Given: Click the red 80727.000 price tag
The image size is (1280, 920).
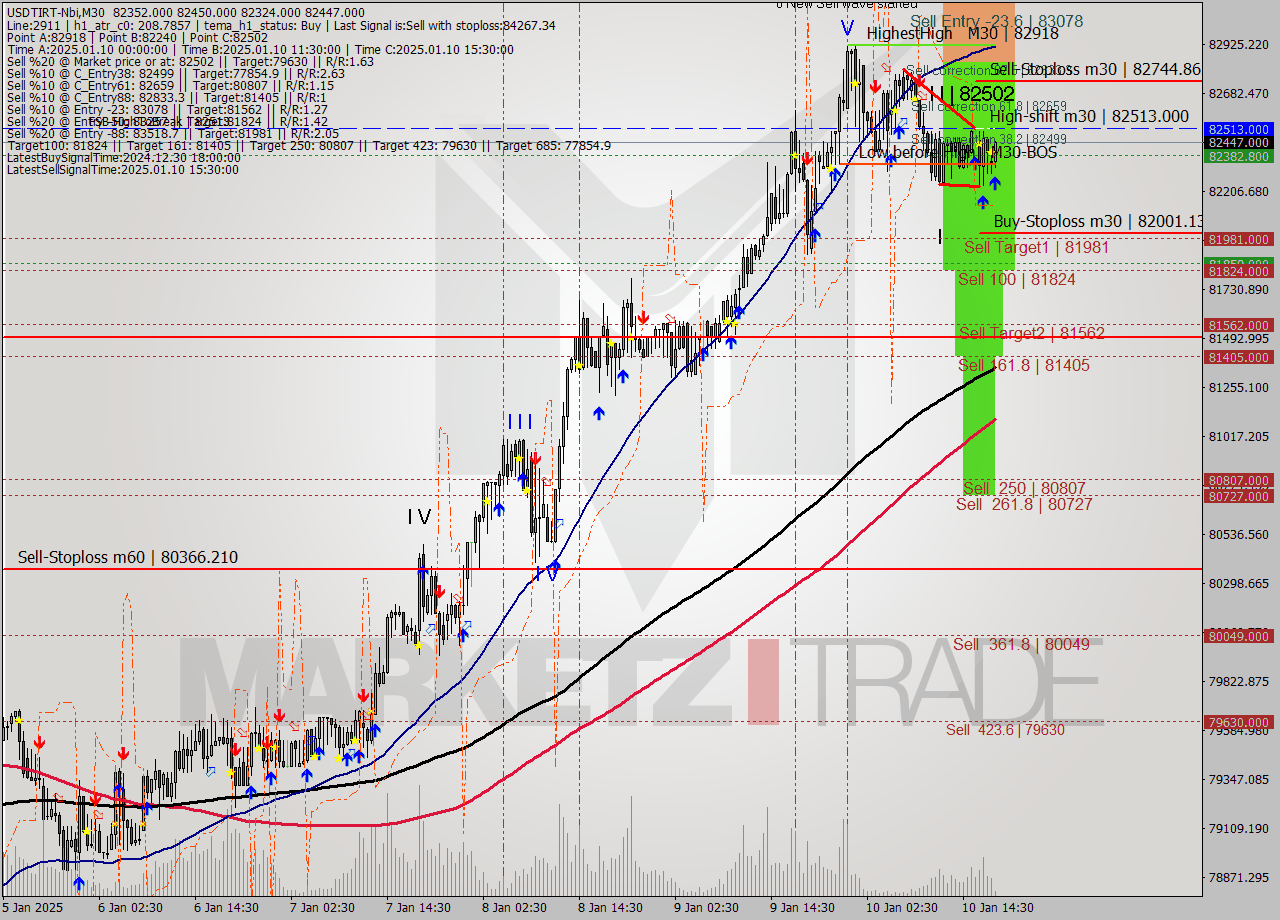Looking at the screenshot, I should click(x=1239, y=496).
